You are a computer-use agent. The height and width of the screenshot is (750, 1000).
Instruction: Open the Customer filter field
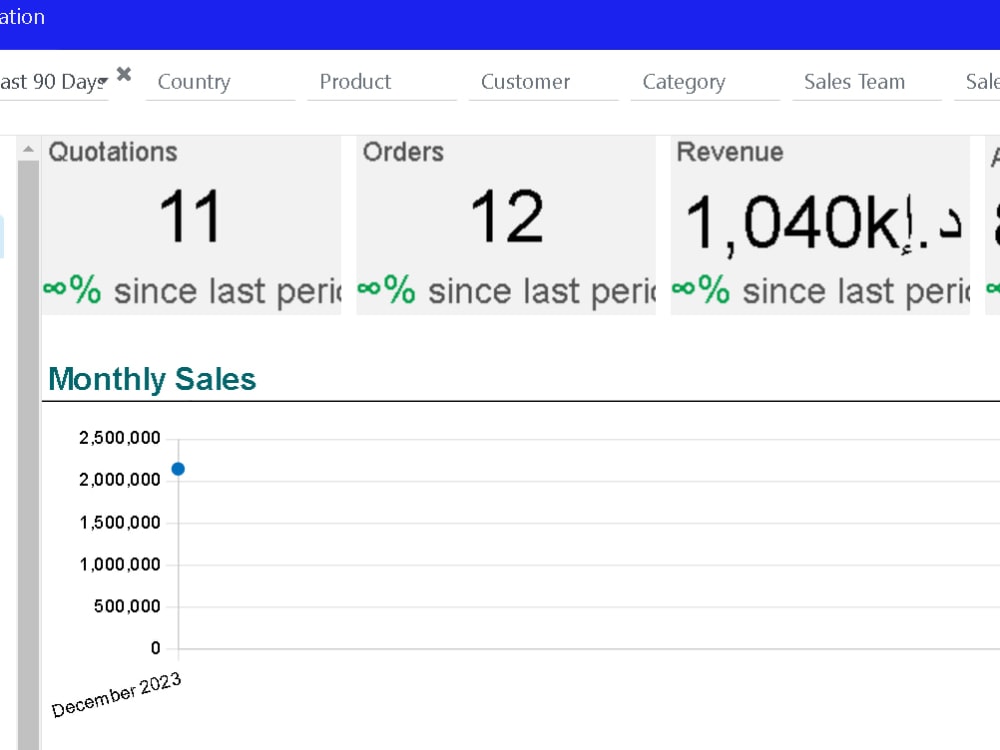[x=543, y=82]
